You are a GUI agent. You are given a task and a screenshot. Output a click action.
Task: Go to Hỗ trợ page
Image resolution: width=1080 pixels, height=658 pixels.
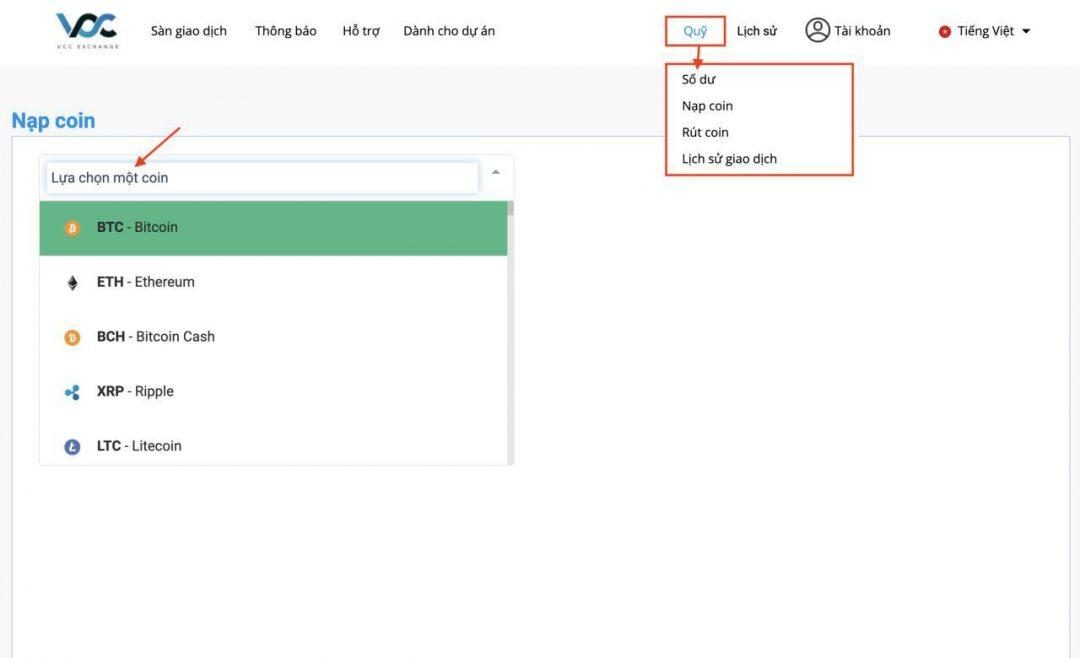pyautogui.click(x=361, y=31)
